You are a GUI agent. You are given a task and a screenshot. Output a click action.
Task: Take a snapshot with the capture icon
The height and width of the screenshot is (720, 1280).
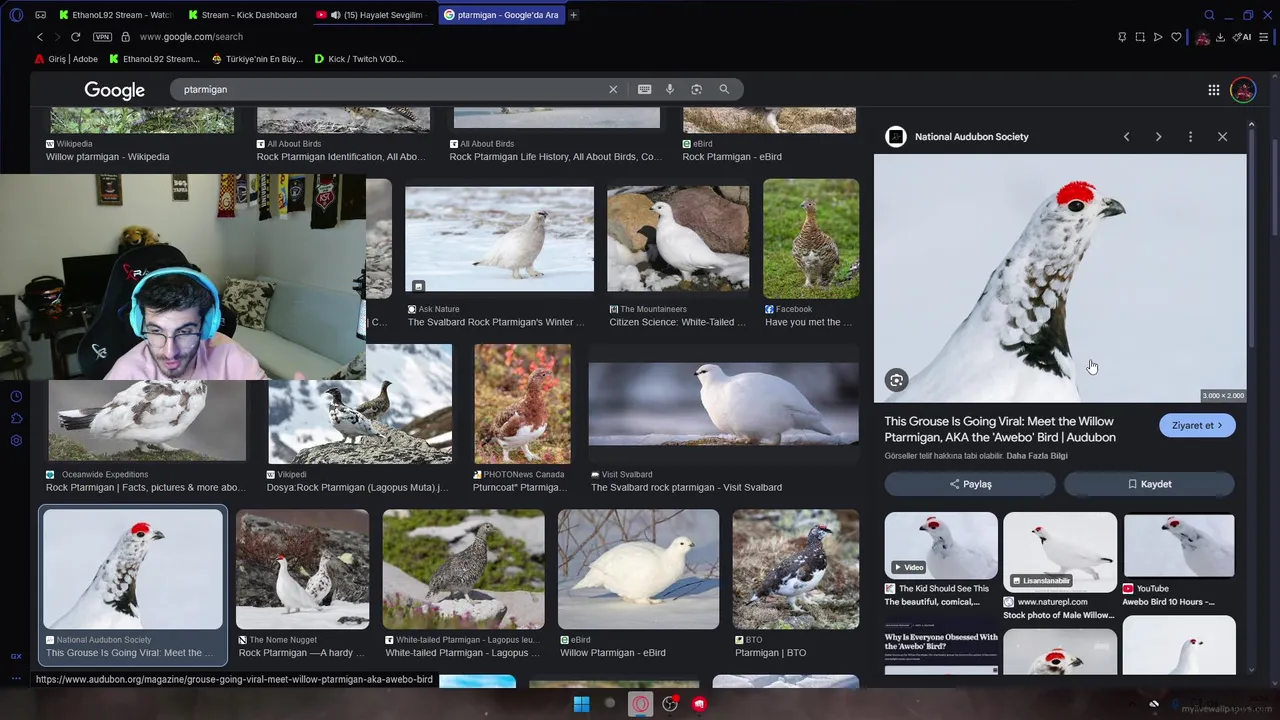tap(1140, 37)
